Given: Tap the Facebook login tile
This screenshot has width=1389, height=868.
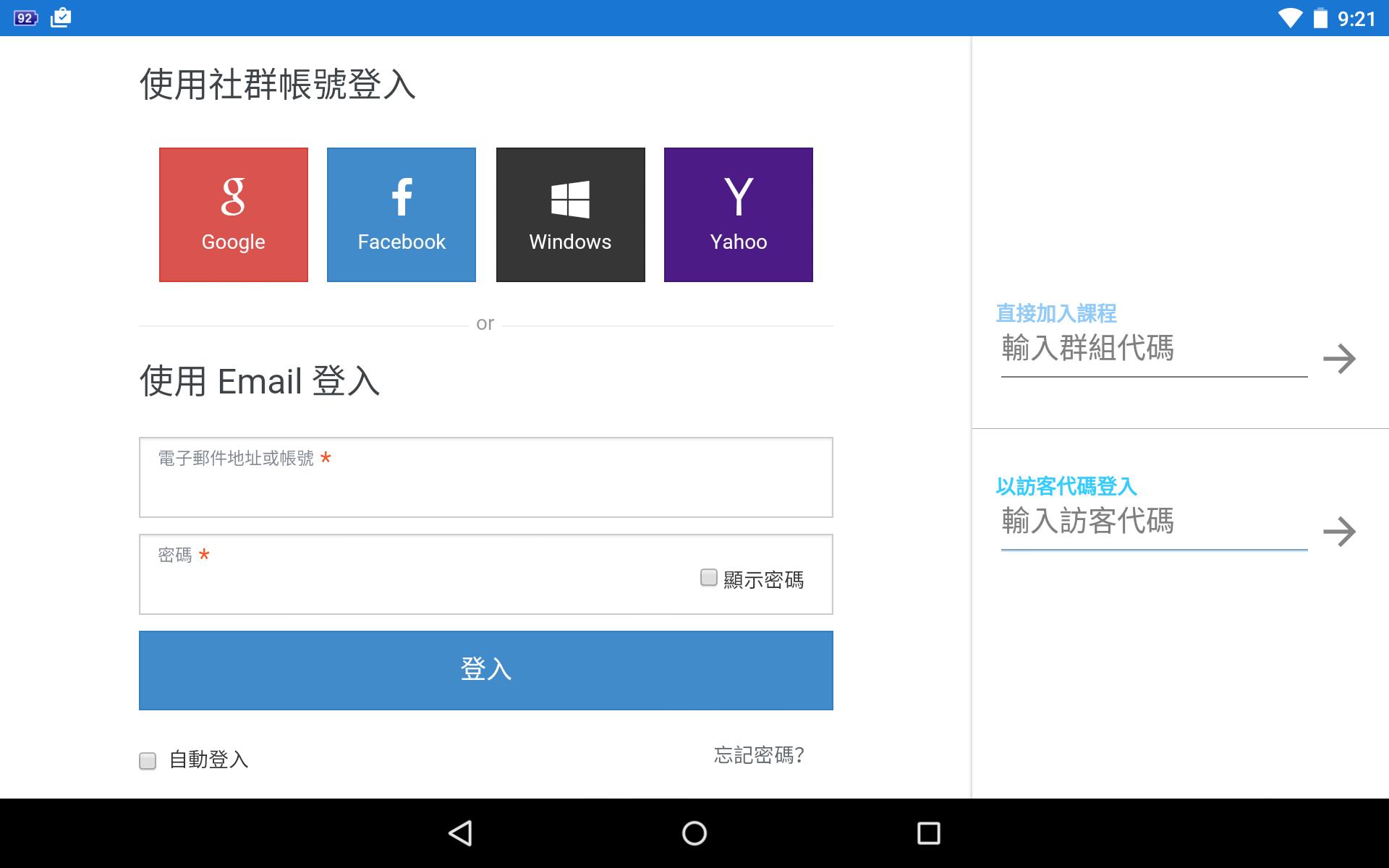Looking at the screenshot, I should coord(401,215).
